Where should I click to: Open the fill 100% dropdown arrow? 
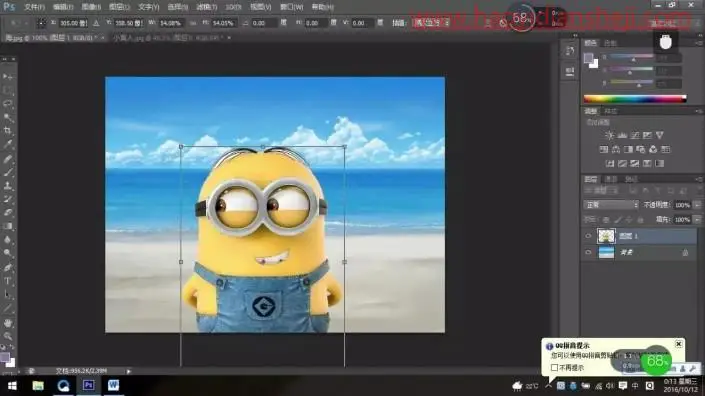(x=697, y=220)
